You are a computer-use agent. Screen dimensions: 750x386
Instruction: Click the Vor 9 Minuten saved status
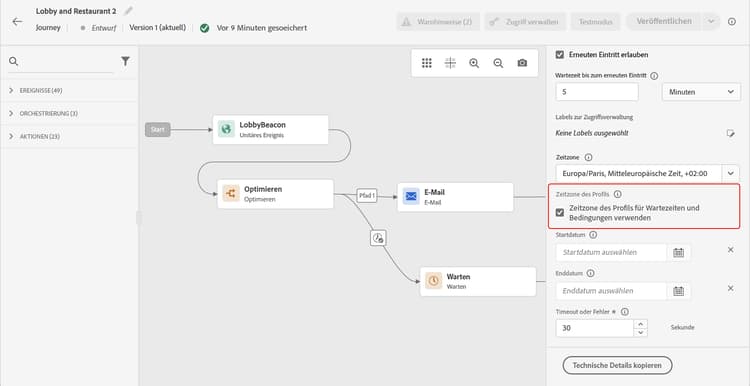[262, 28]
